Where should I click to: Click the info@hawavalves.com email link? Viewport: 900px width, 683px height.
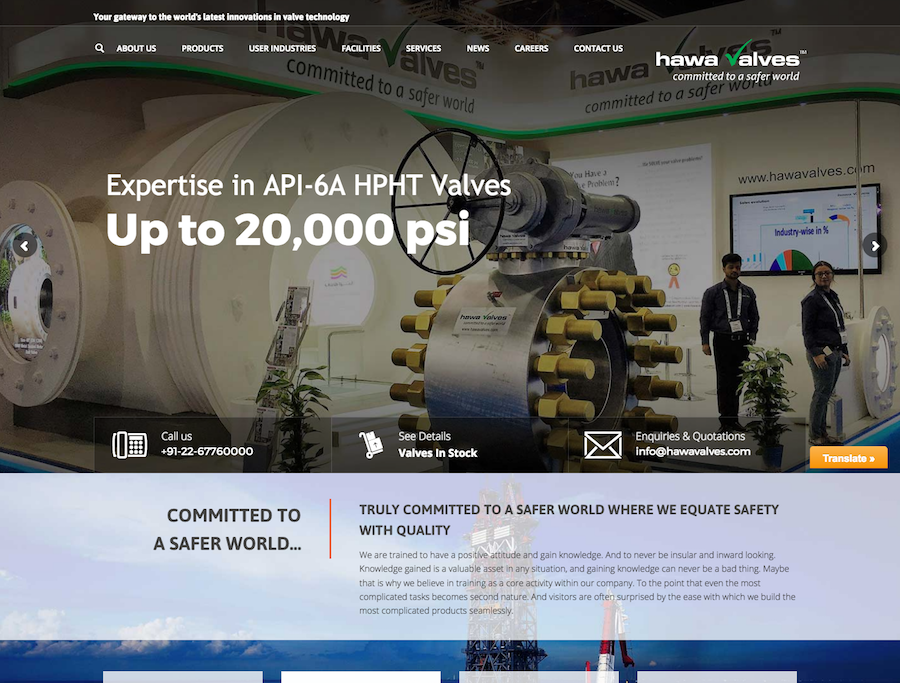click(x=692, y=452)
